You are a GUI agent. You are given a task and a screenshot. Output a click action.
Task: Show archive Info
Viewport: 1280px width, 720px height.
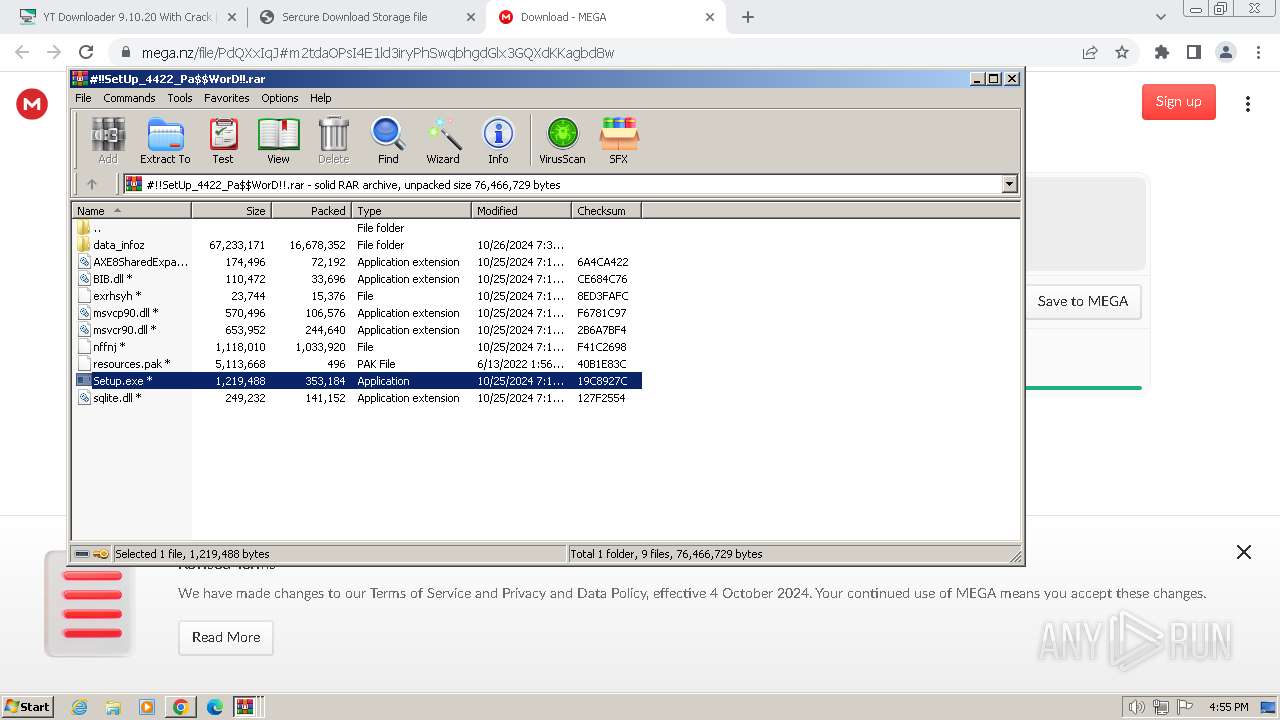click(x=498, y=140)
